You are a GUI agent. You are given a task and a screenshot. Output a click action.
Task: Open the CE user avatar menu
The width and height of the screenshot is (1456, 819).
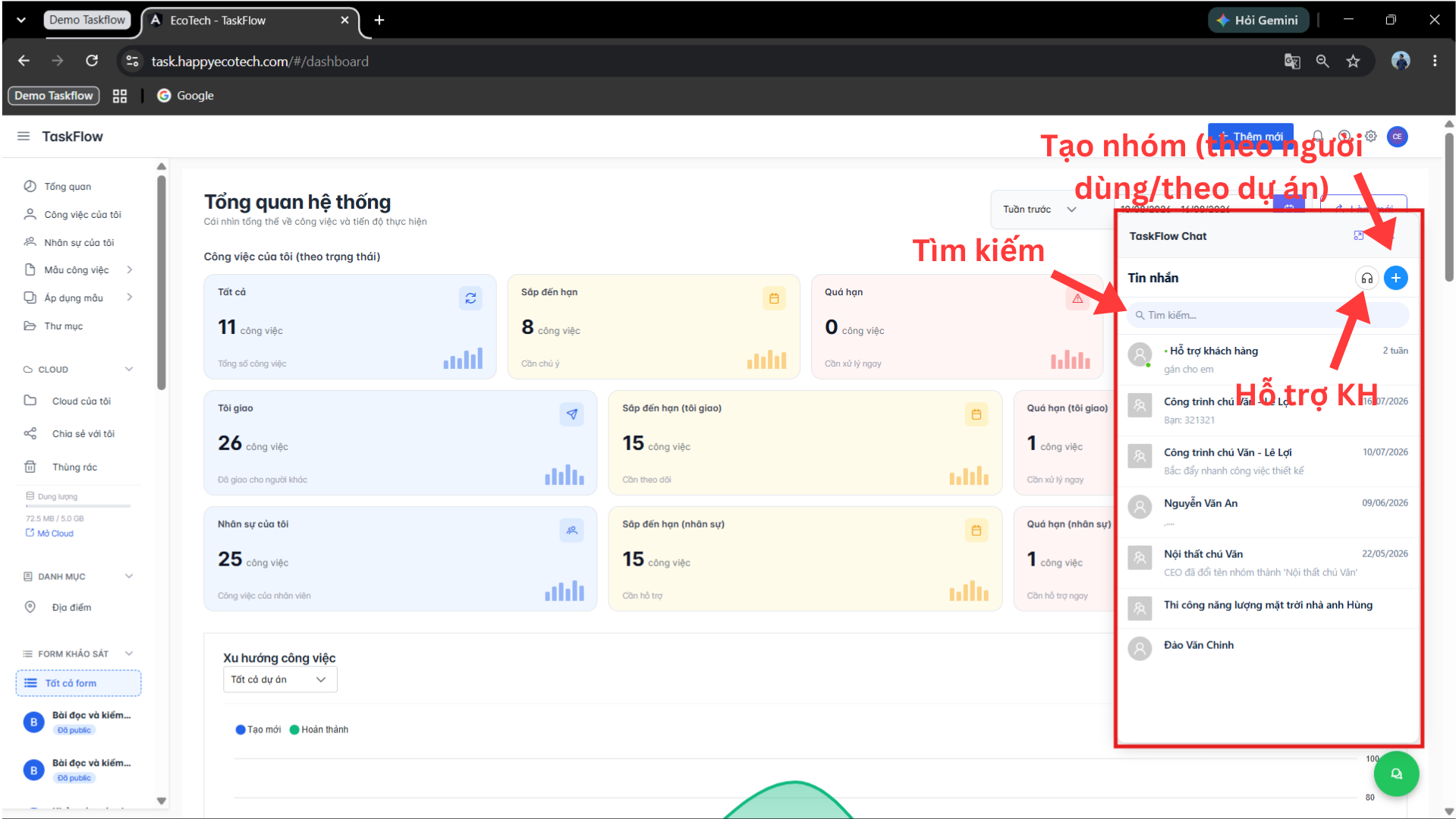[x=1397, y=137]
